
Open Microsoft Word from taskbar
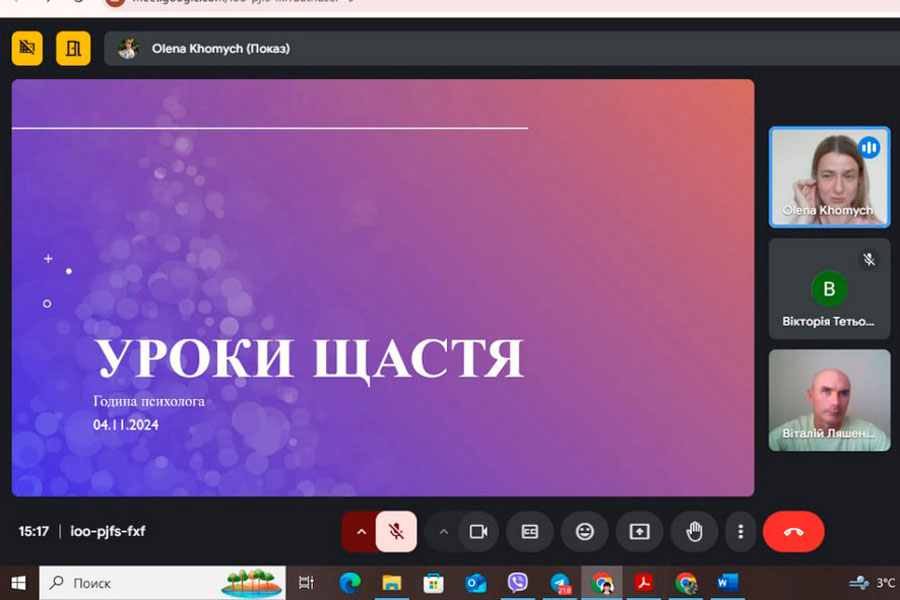pos(727,583)
